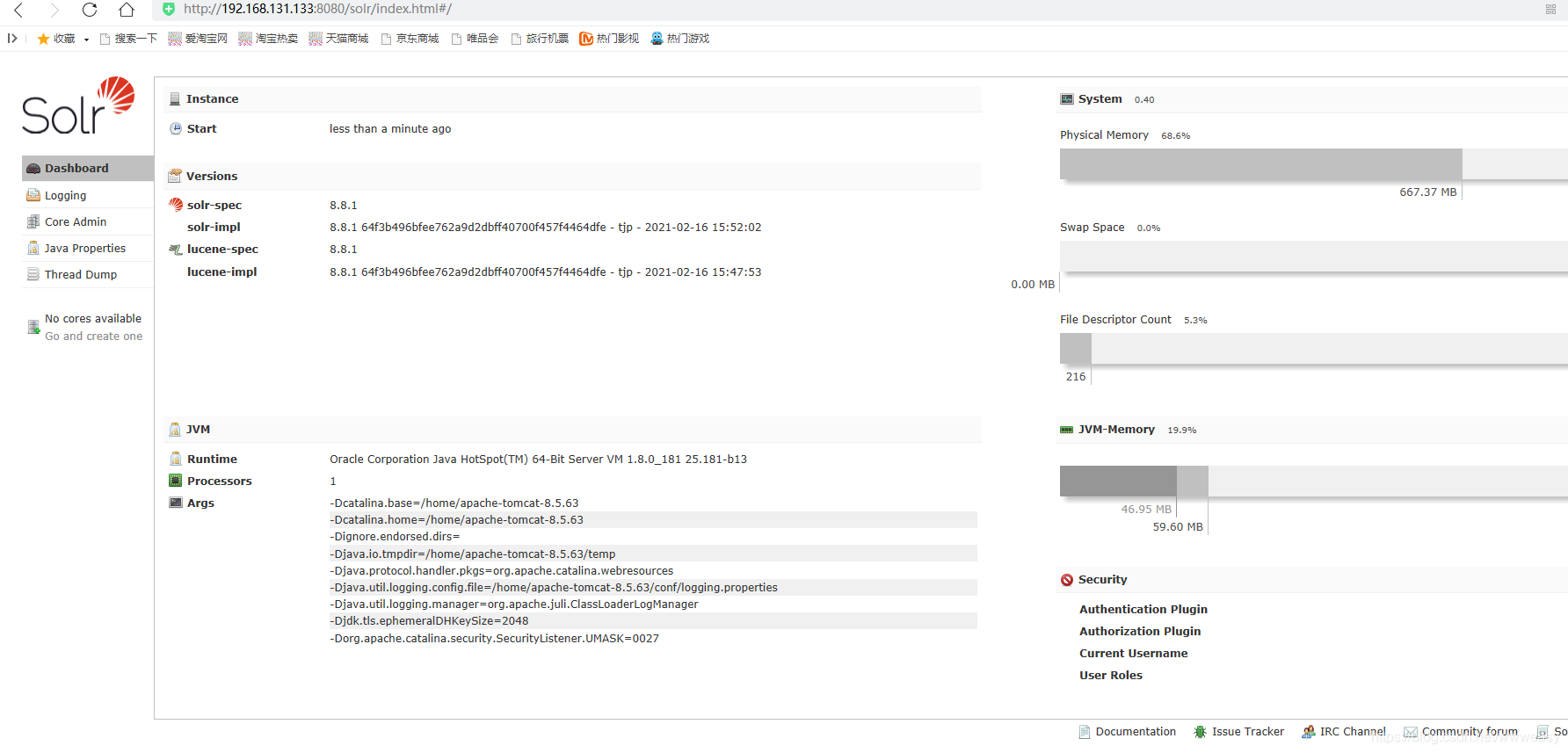The width and height of the screenshot is (1568, 753).
Task: Open the 热门游戏 bookmark
Action: (679, 39)
